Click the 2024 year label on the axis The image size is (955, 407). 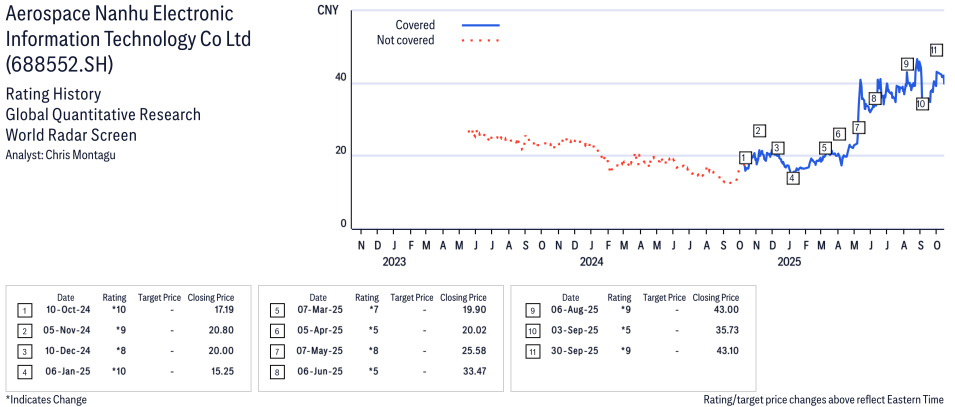[x=591, y=263]
